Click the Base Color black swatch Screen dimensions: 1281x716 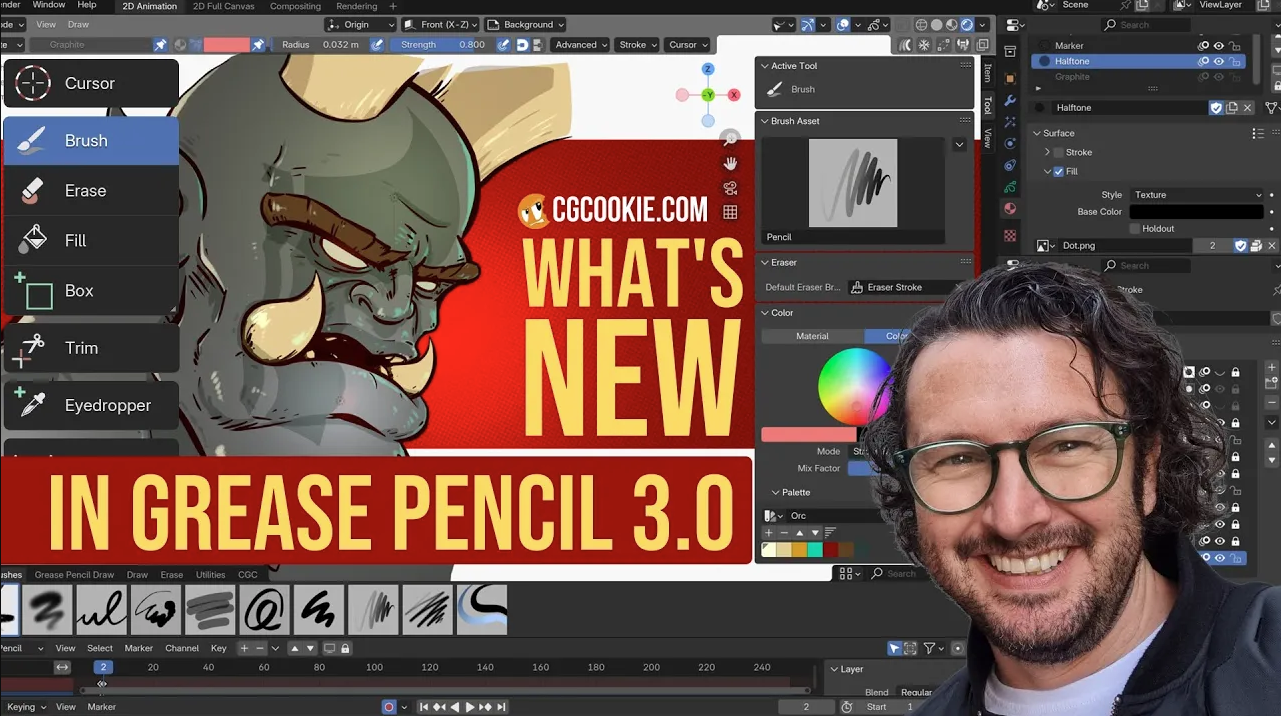(x=1197, y=212)
